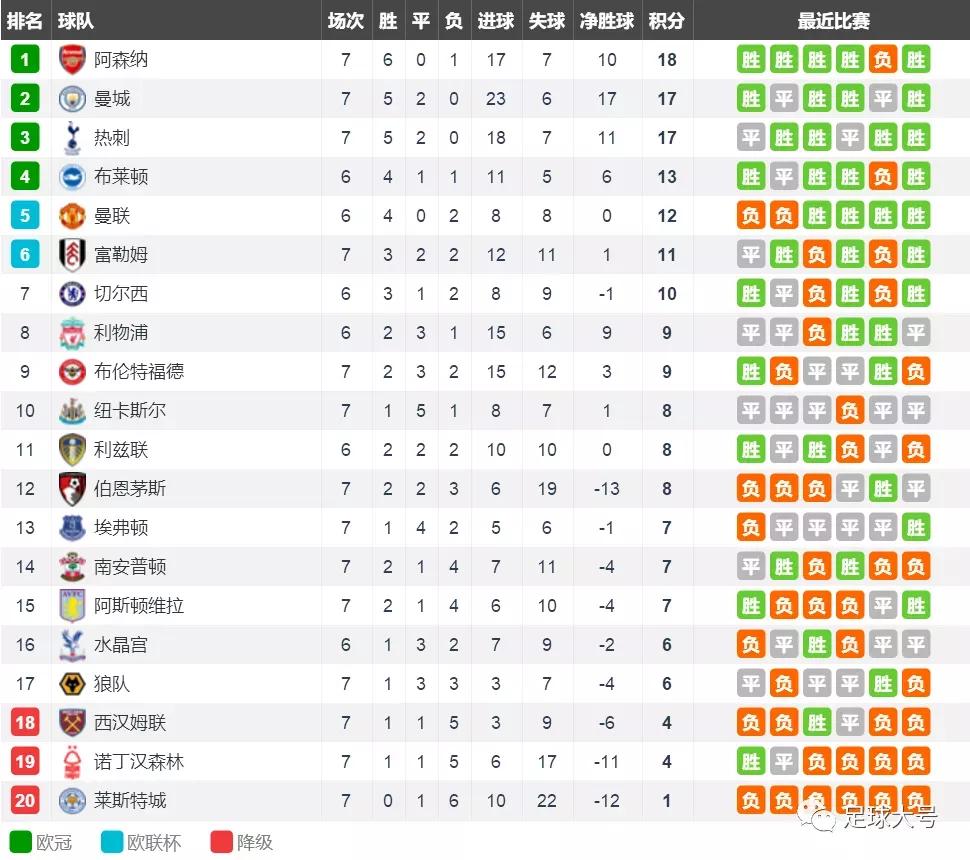Sort table by 进球 column header
The height and width of the screenshot is (860, 970).
pos(496,21)
